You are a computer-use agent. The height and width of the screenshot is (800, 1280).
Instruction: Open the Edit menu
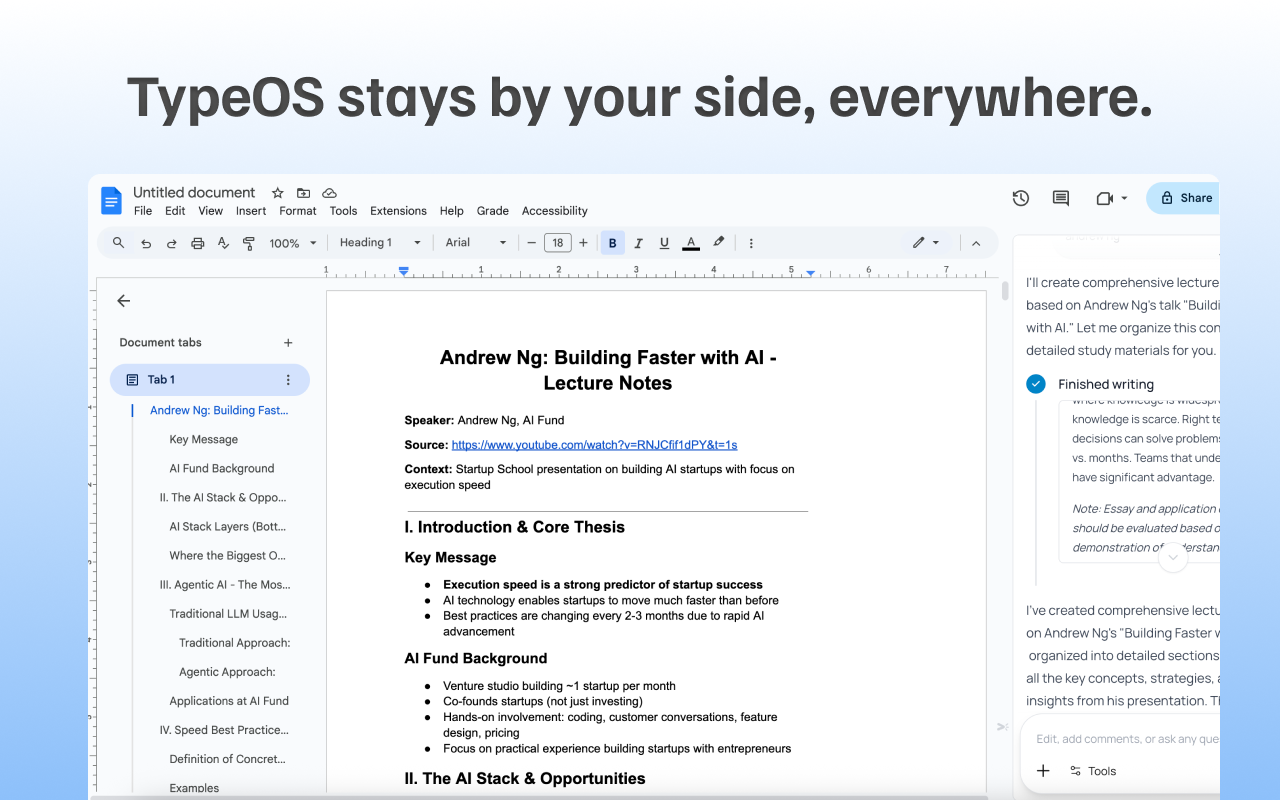click(175, 211)
